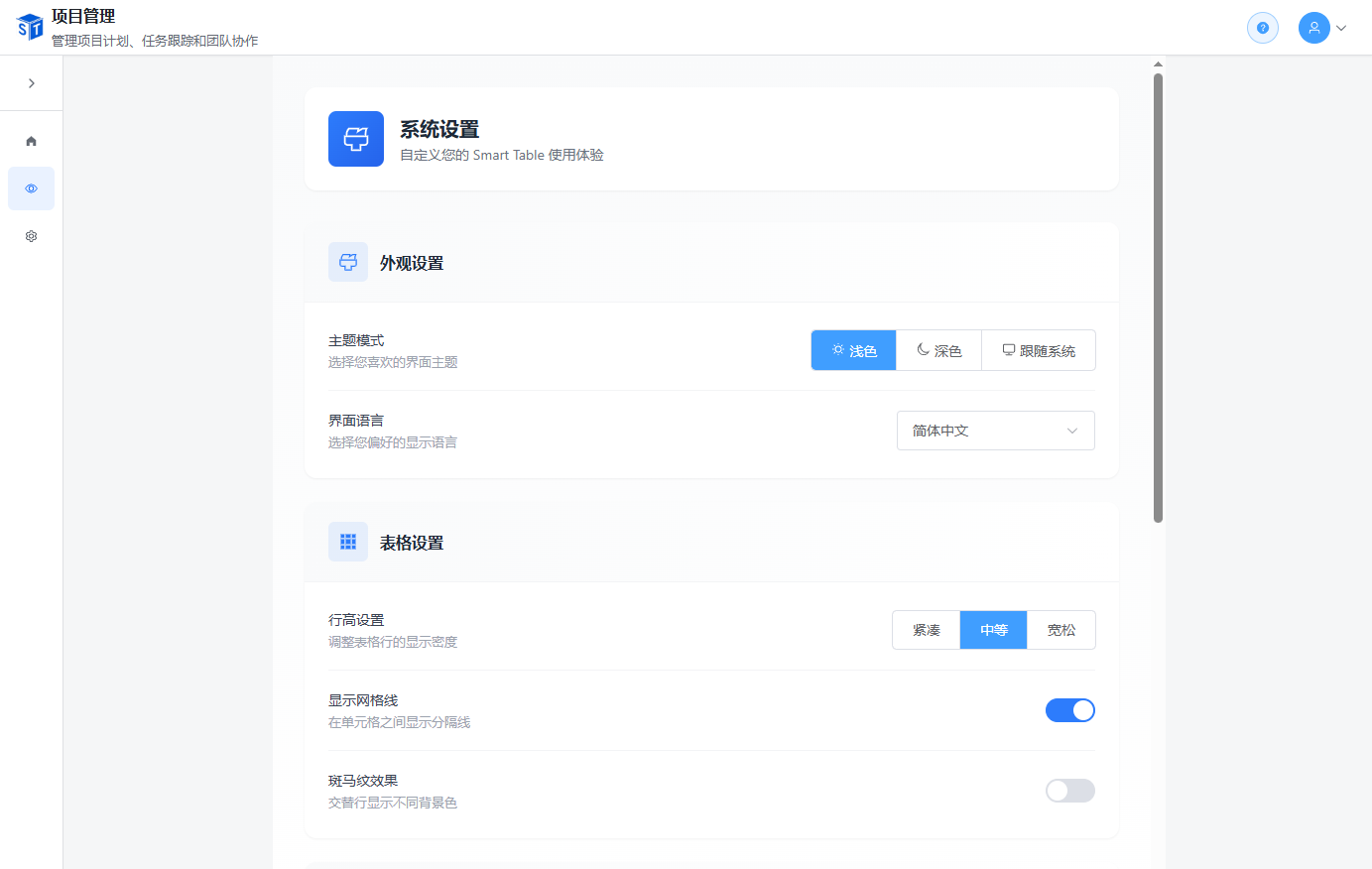
Task: Click the 项目管理 title text
Action: tap(83, 16)
